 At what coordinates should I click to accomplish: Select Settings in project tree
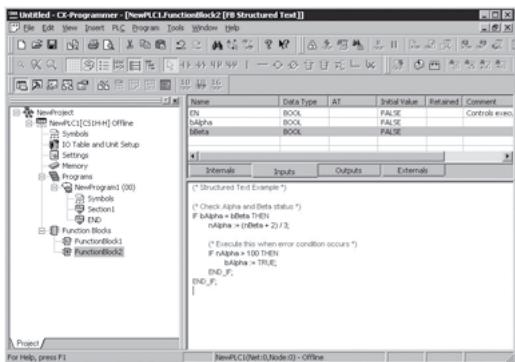(75, 155)
